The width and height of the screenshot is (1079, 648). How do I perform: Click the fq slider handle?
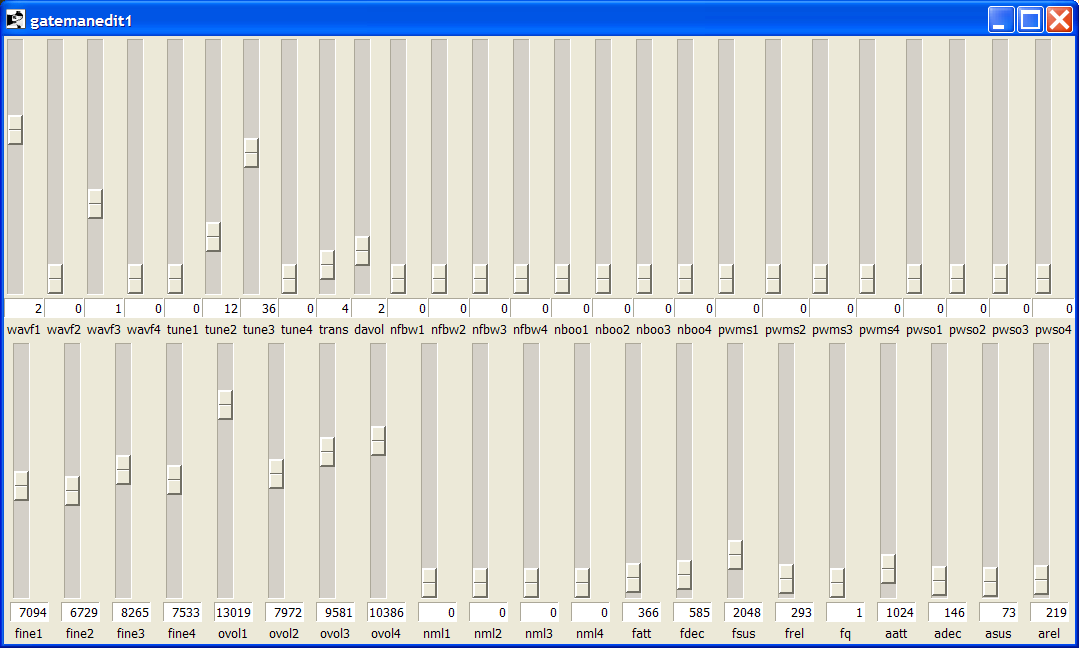[837, 583]
